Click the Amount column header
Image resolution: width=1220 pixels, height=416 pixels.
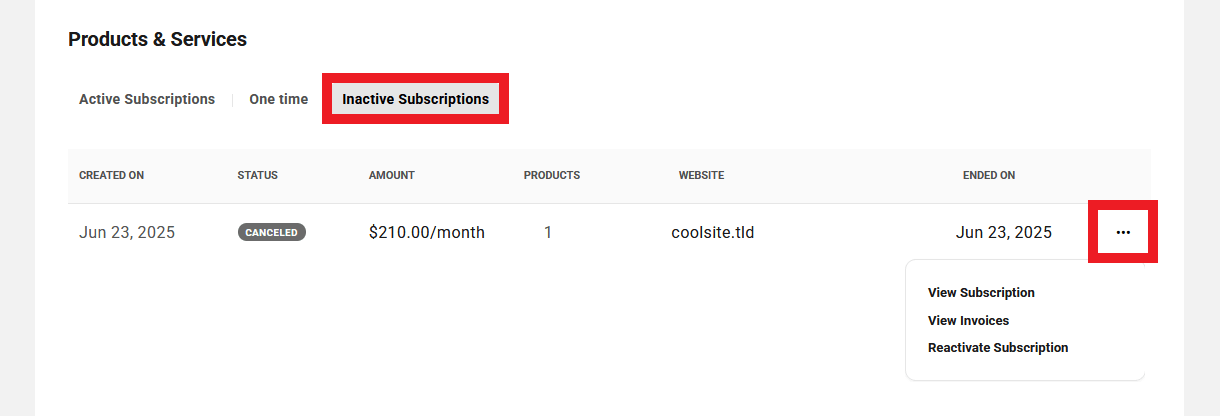[391, 175]
